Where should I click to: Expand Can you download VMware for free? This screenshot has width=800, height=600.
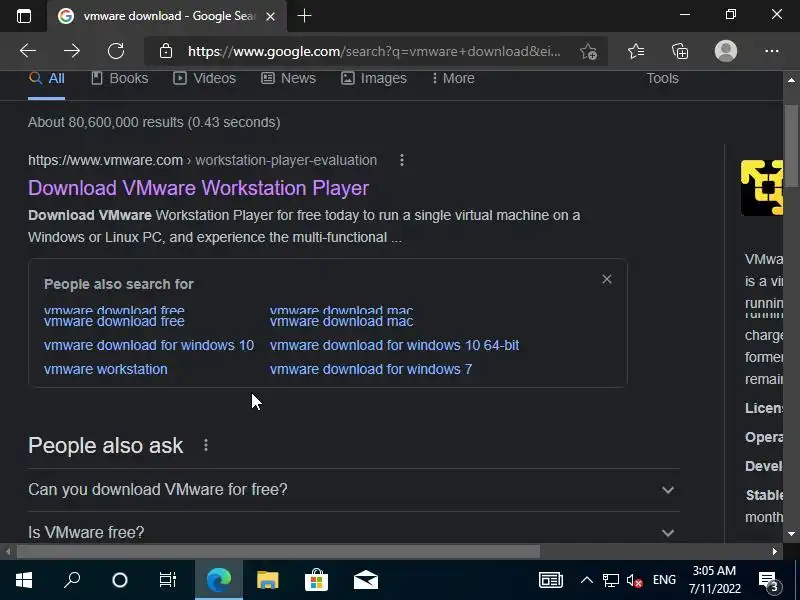(354, 490)
